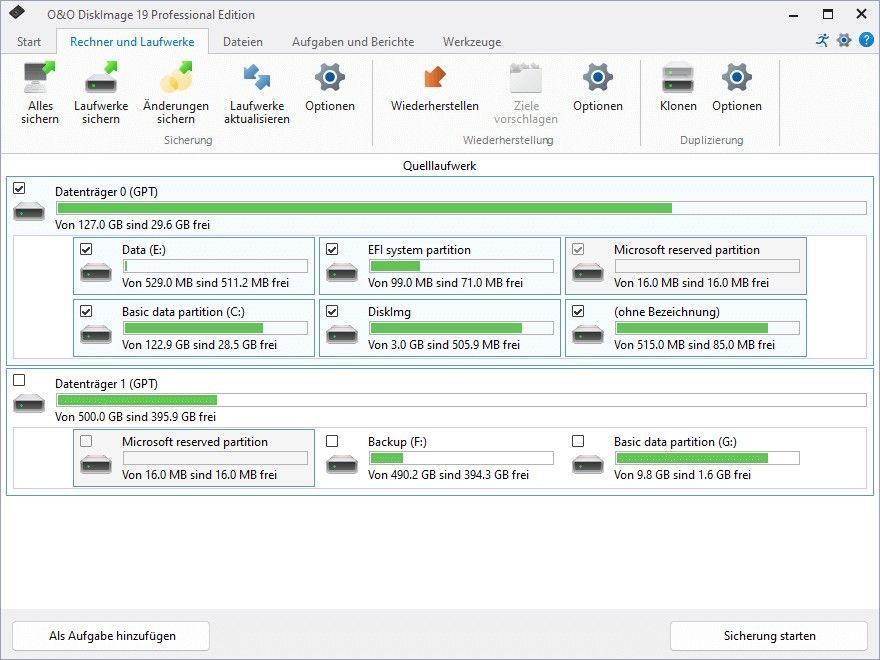
Task: Uncheck the Datenträger 0 checkbox
Action: point(19,188)
